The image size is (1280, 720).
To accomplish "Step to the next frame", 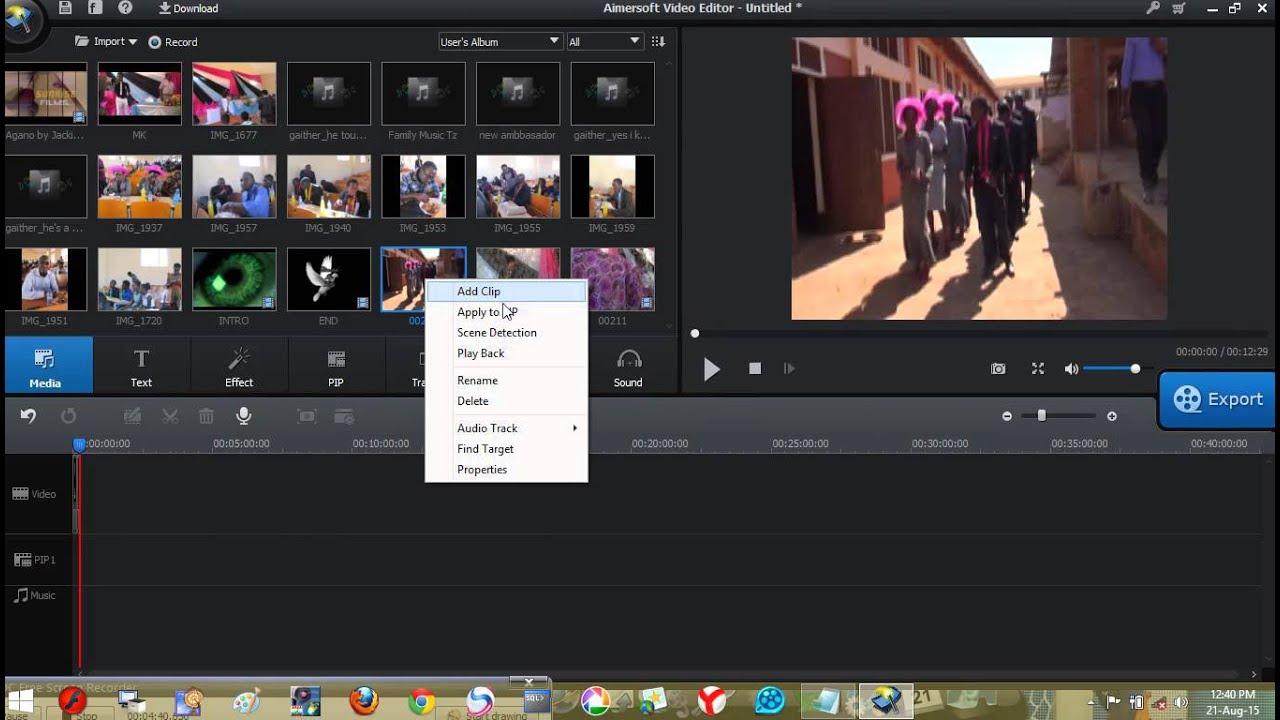I will point(789,369).
